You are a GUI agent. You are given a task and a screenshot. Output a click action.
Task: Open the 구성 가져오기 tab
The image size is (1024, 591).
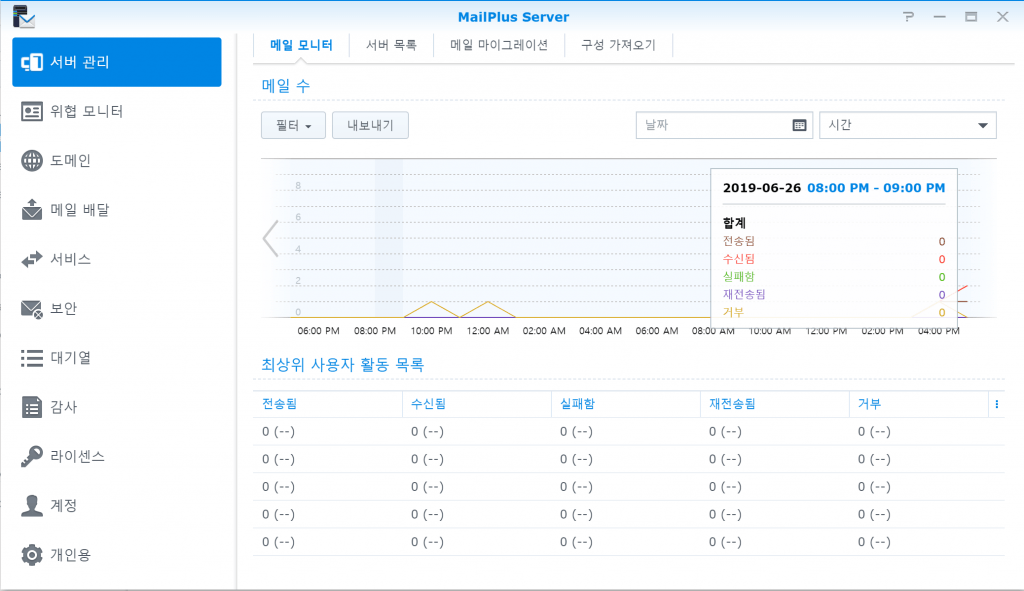618,45
